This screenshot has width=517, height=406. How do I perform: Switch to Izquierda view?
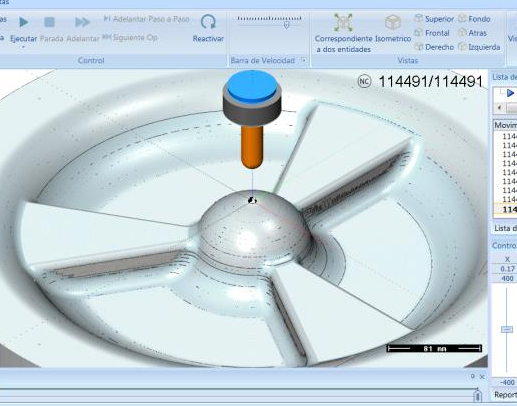[479, 47]
